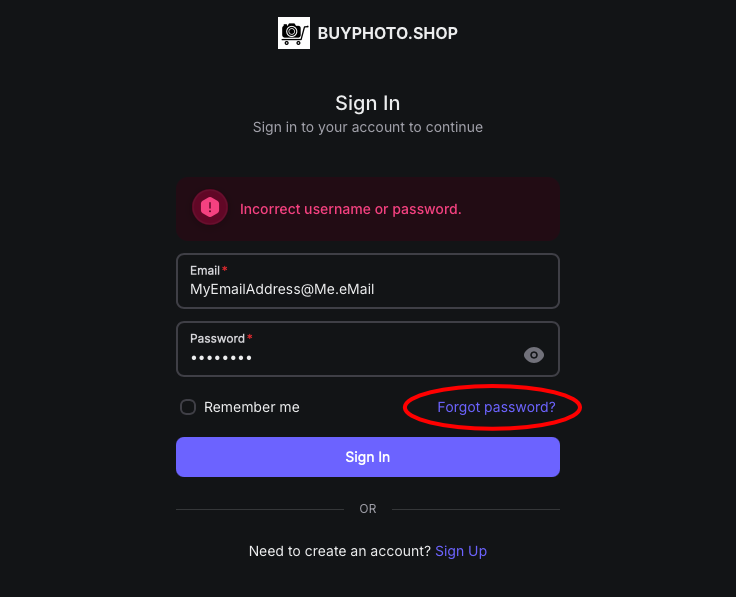Click the BUYPHOTO.SHOP brand name
Viewport: 736px width, 597px height.
tap(388, 33)
